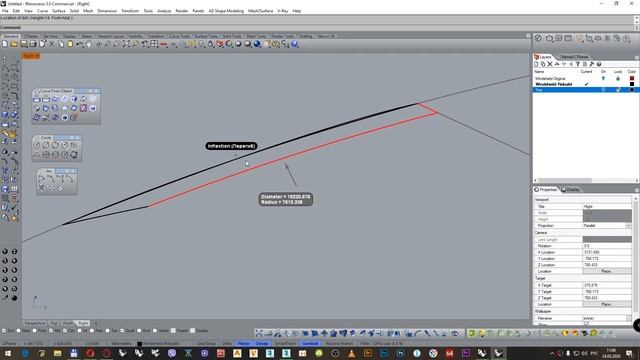Click first icon in Curve From Object palette

click(37, 99)
